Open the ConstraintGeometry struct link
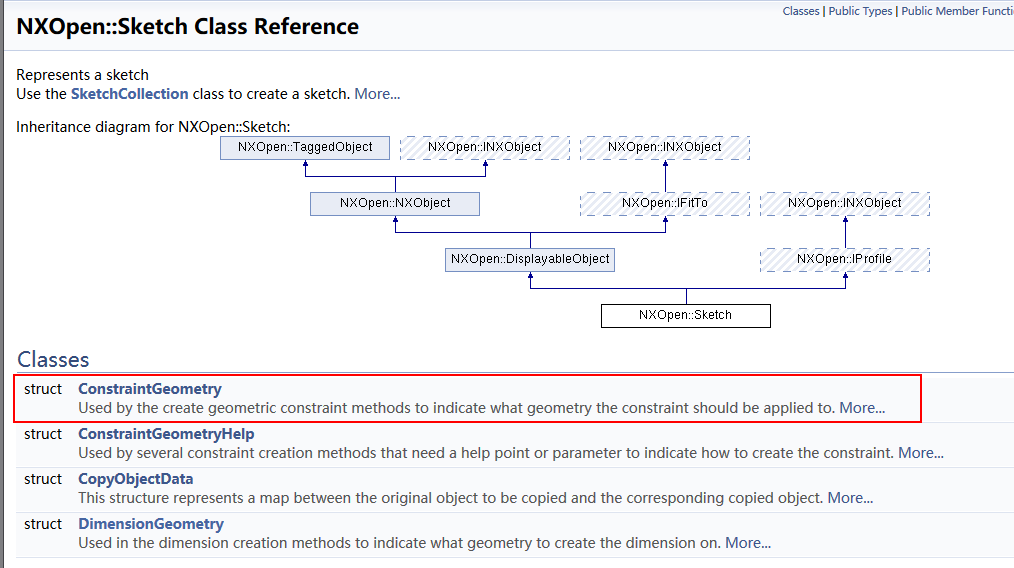1014x568 pixels. (150, 389)
